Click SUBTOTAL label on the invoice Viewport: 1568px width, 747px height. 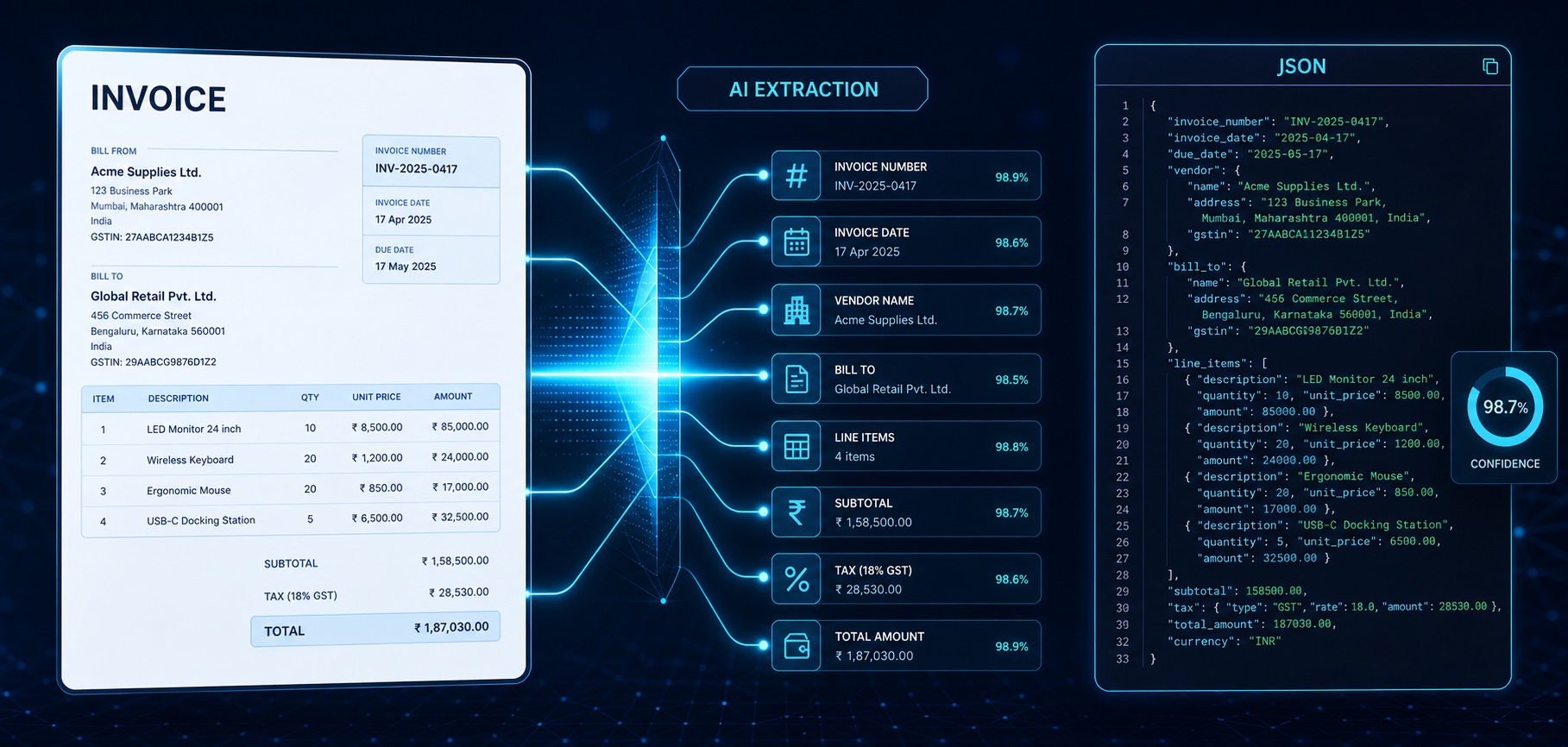tap(291, 563)
